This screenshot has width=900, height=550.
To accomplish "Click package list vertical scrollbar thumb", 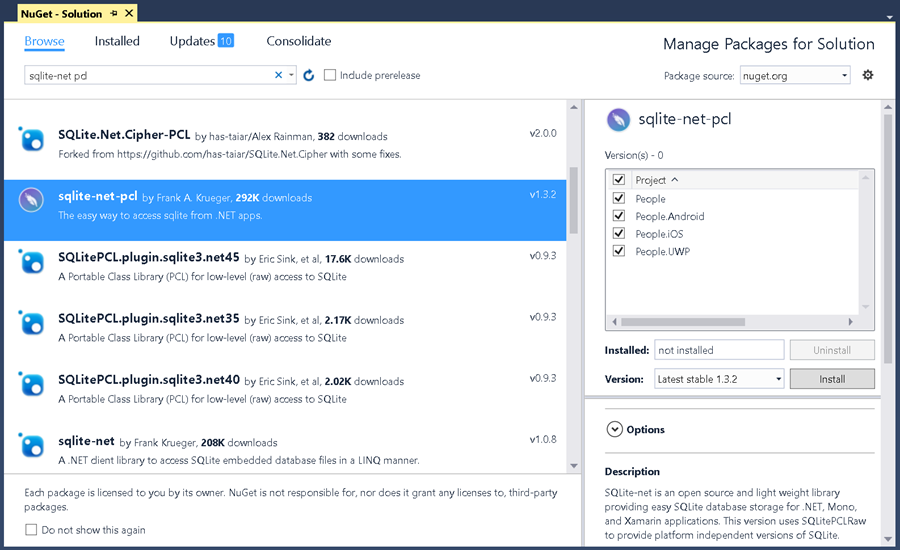I will (573, 201).
